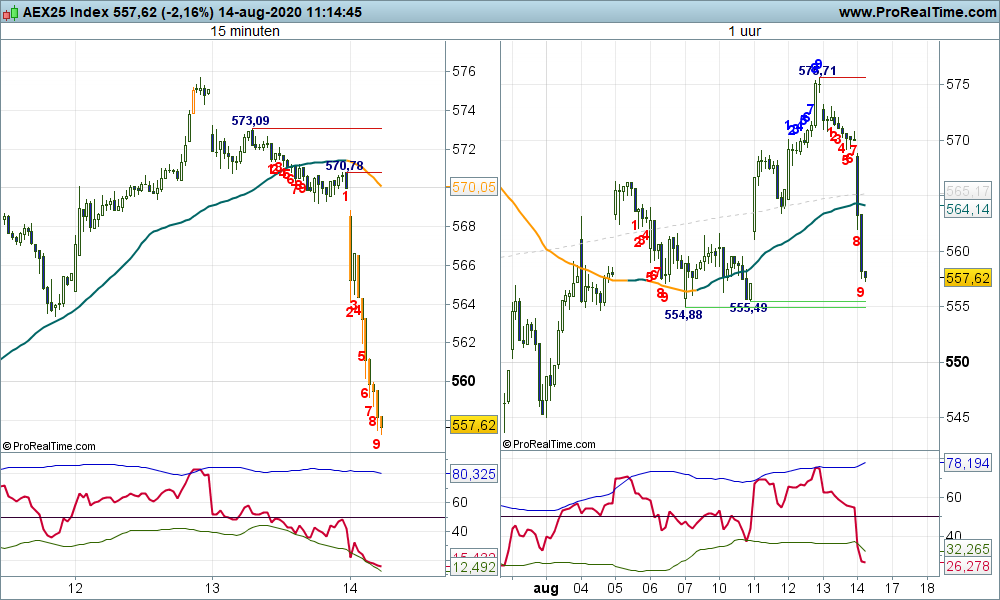Click the 576 tick on 15-minute price axis

pos(464,71)
